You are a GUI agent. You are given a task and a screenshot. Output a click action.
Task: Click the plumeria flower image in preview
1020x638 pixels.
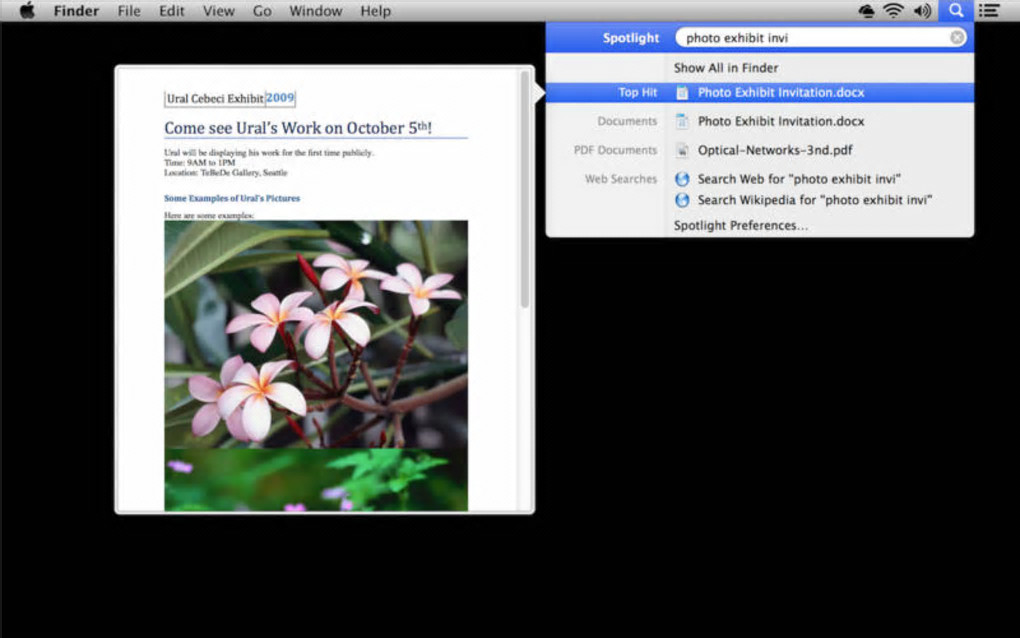315,334
